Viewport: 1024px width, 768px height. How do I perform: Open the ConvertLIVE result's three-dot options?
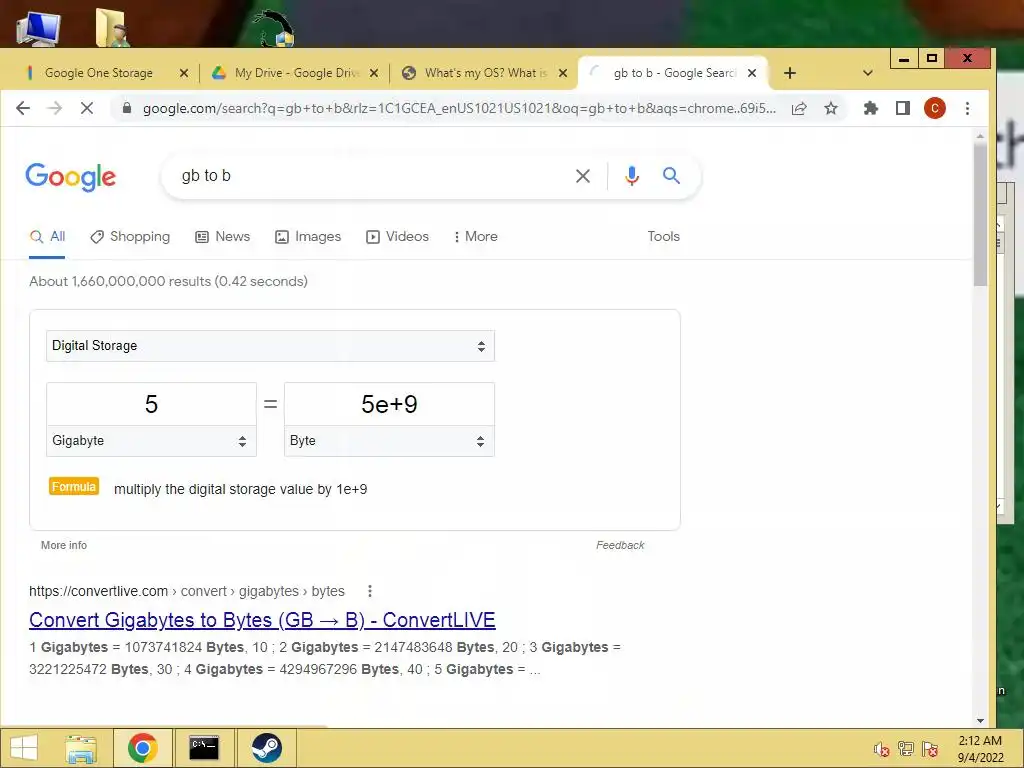[370, 591]
